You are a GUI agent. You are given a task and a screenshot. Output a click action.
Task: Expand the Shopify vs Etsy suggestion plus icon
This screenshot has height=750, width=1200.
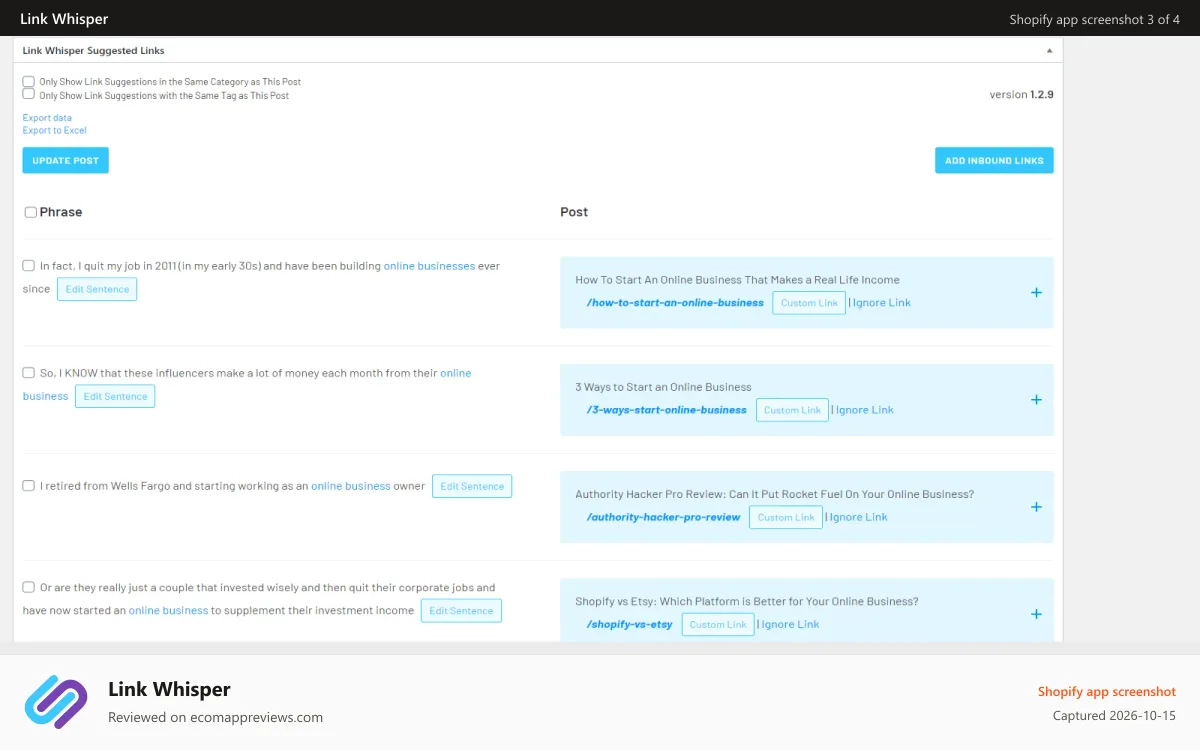tap(1036, 614)
